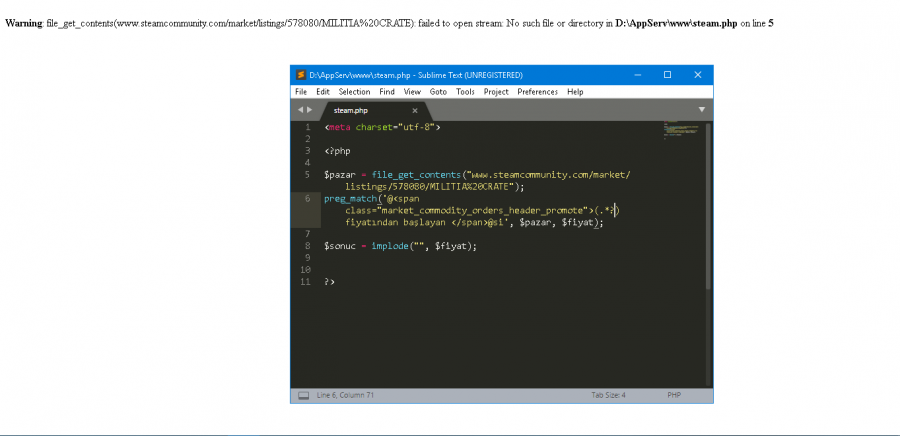Image resolution: width=900 pixels, height=436 pixels.
Task: Open the PHP syntax selector
Action: (x=674, y=395)
